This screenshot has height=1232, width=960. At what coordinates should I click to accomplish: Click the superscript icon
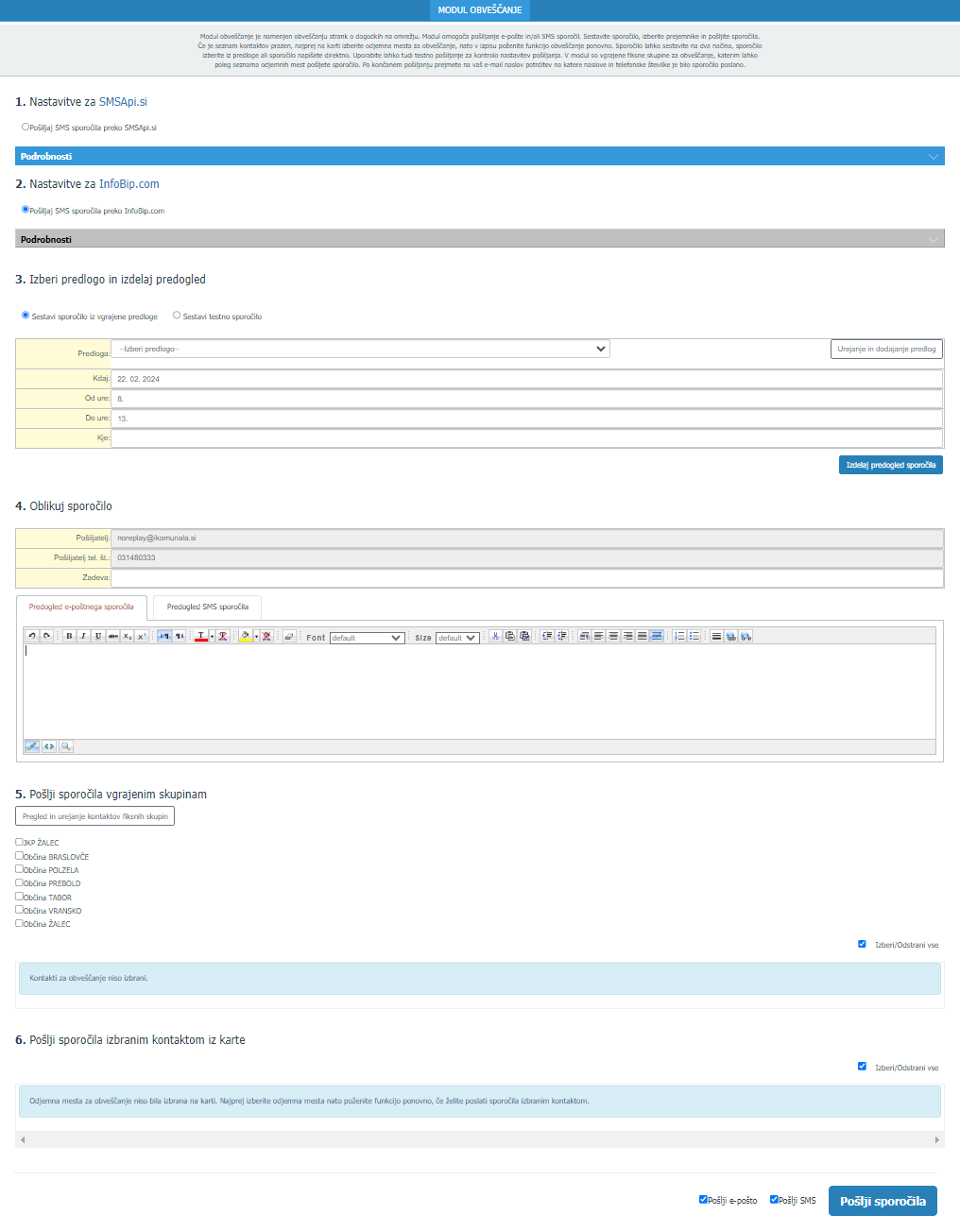coord(142,637)
